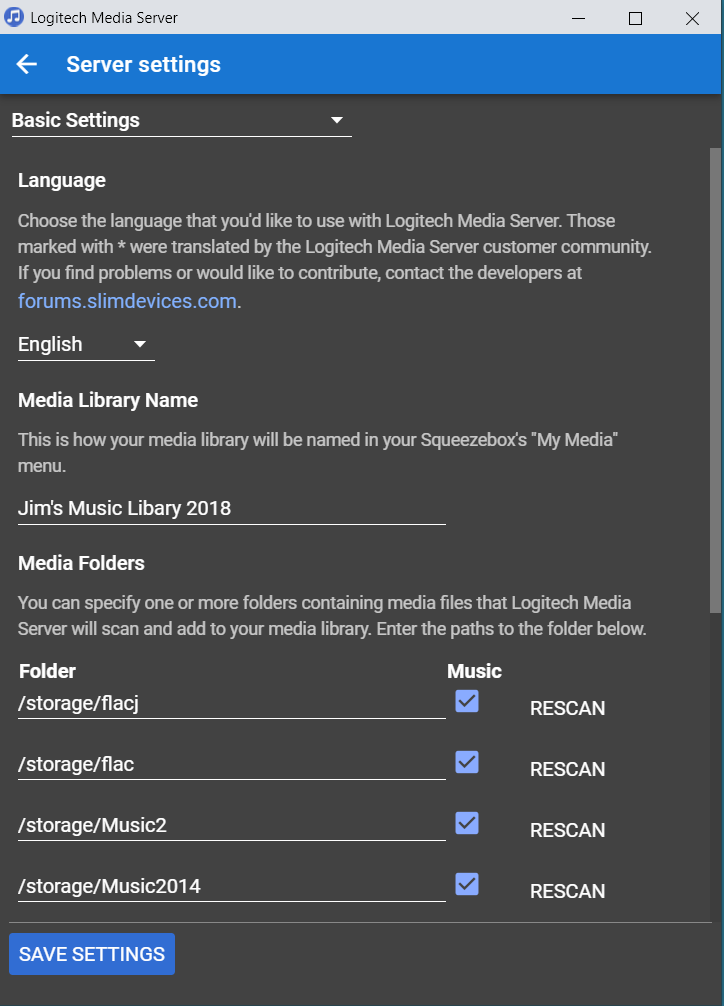Uncheck Music checkbox for /storage/flacj
The width and height of the screenshot is (724, 1006).
[466, 701]
